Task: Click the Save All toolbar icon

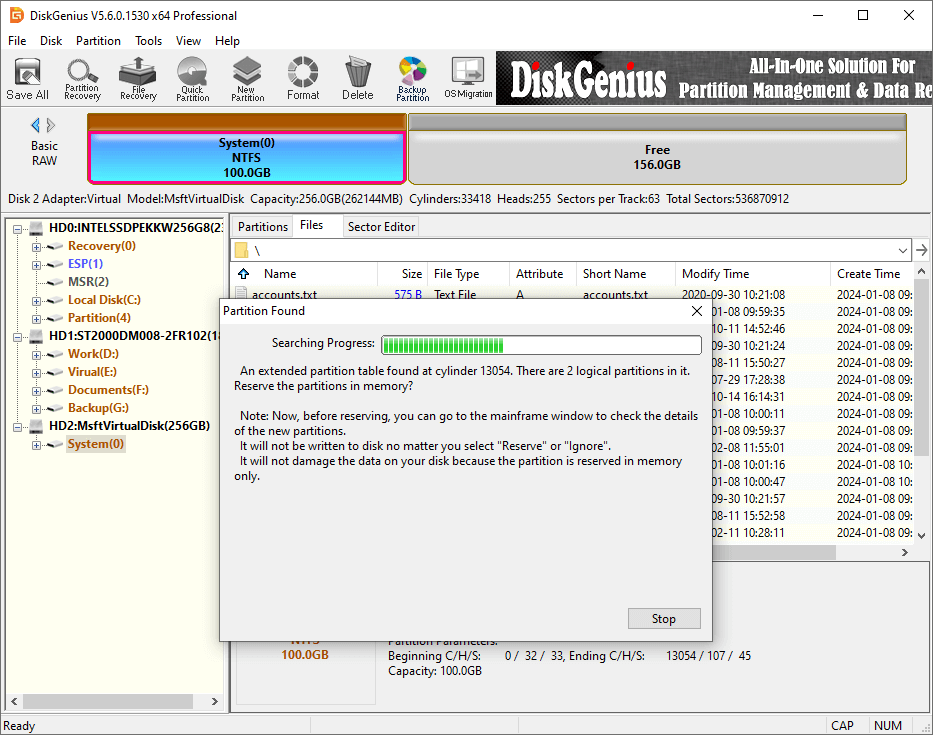Action: tap(27, 79)
